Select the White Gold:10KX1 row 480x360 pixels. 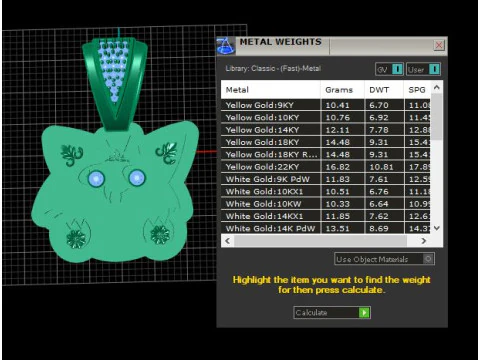325,191
